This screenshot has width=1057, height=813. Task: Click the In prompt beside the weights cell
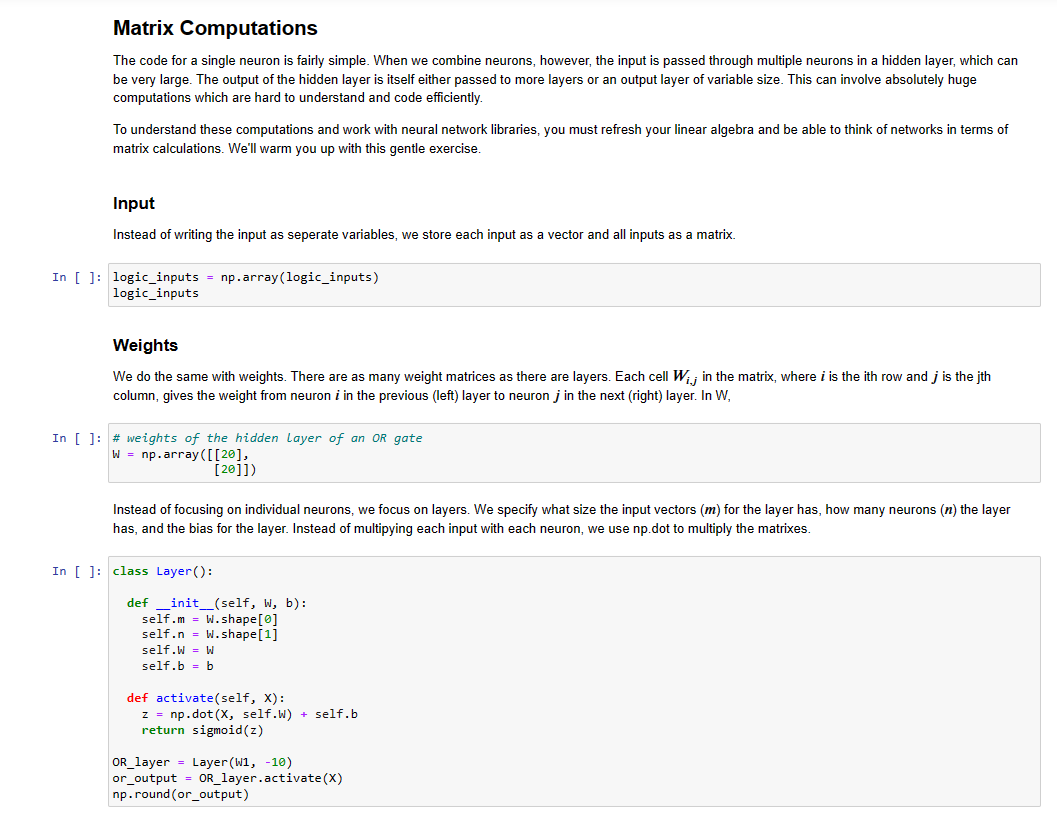coord(77,438)
